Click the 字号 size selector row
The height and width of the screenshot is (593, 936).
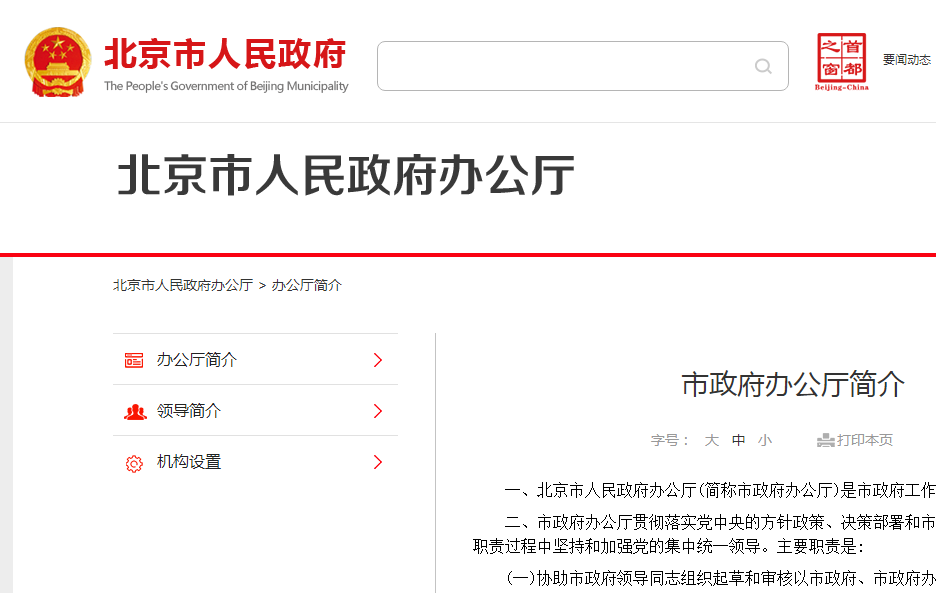pos(666,439)
